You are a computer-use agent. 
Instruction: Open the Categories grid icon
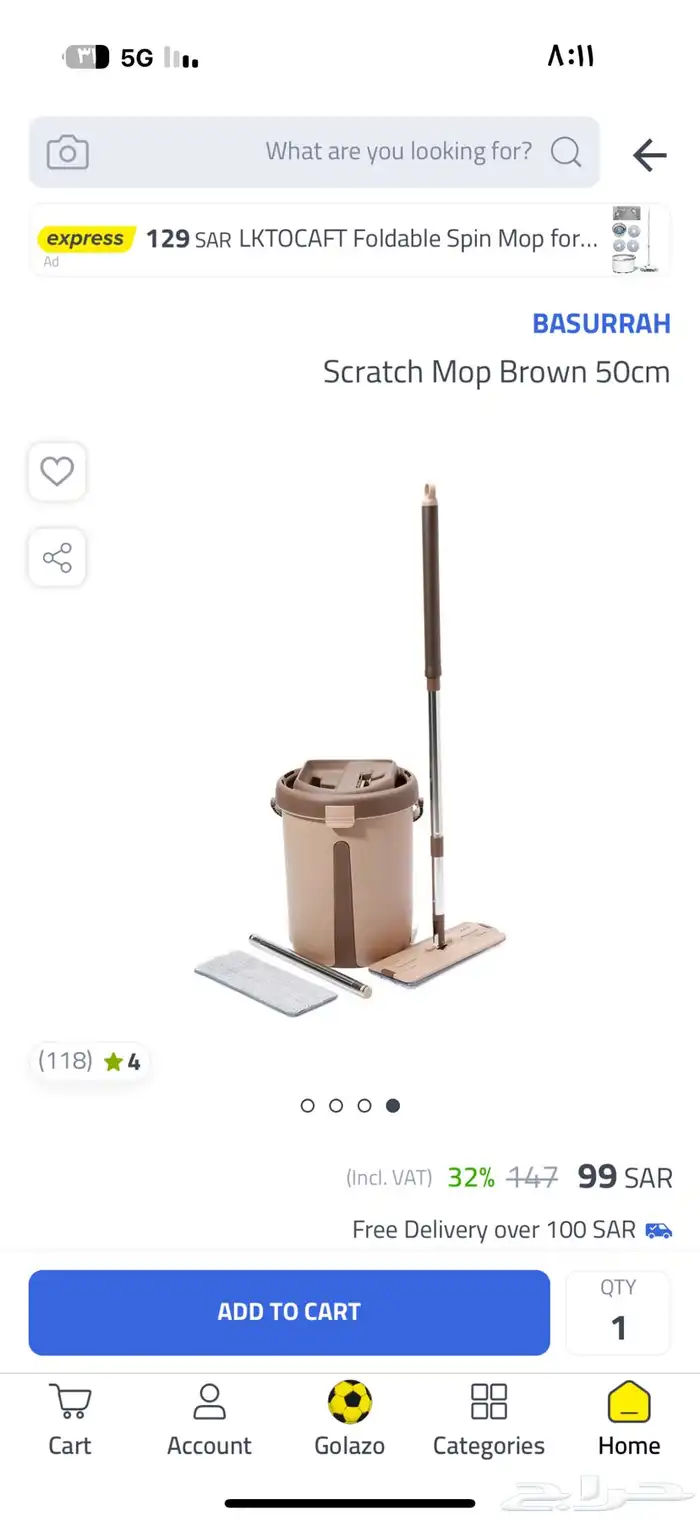[489, 1419]
